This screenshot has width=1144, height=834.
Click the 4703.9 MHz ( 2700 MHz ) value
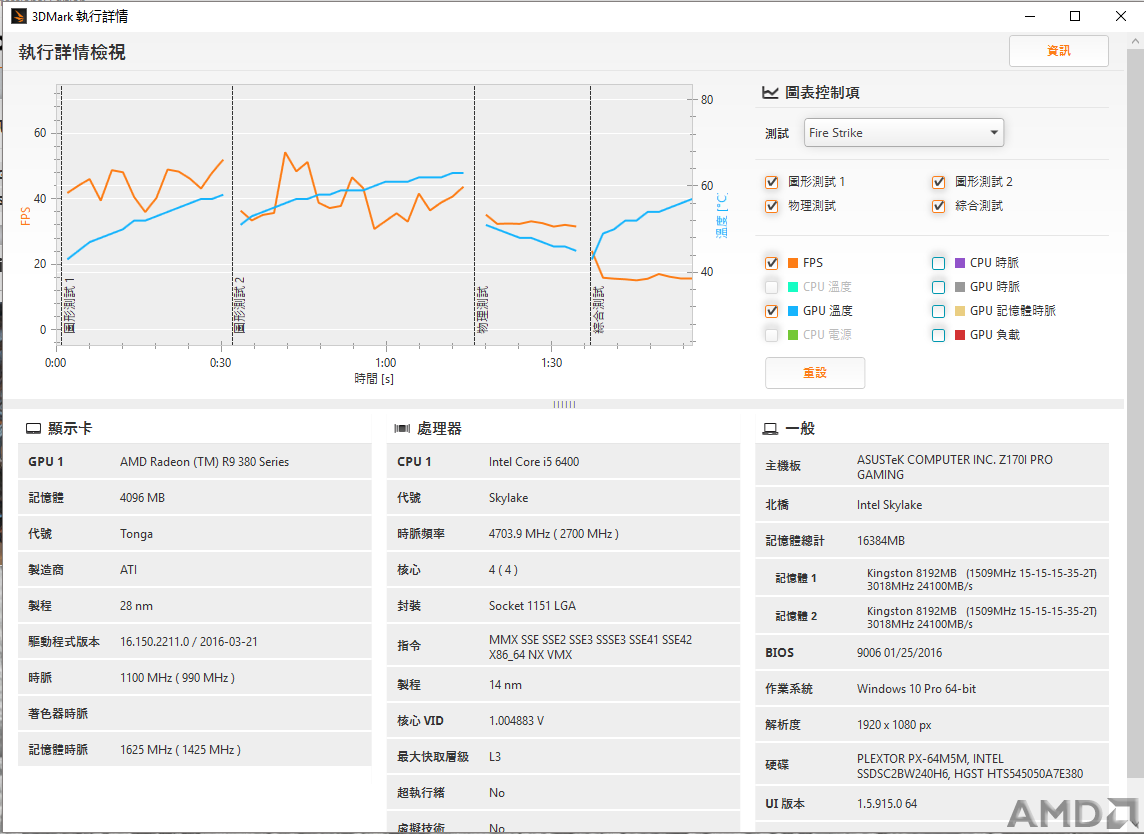[554, 533]
